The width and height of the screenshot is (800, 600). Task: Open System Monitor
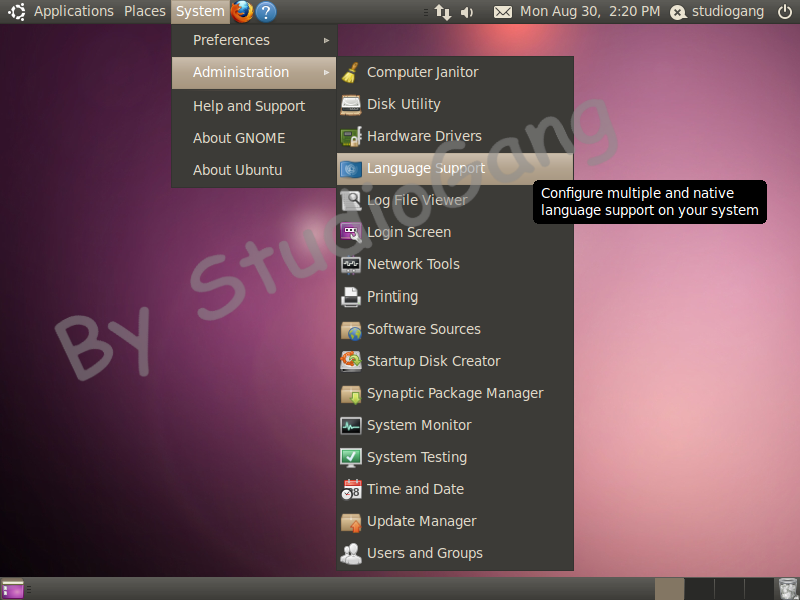[455, 426]
